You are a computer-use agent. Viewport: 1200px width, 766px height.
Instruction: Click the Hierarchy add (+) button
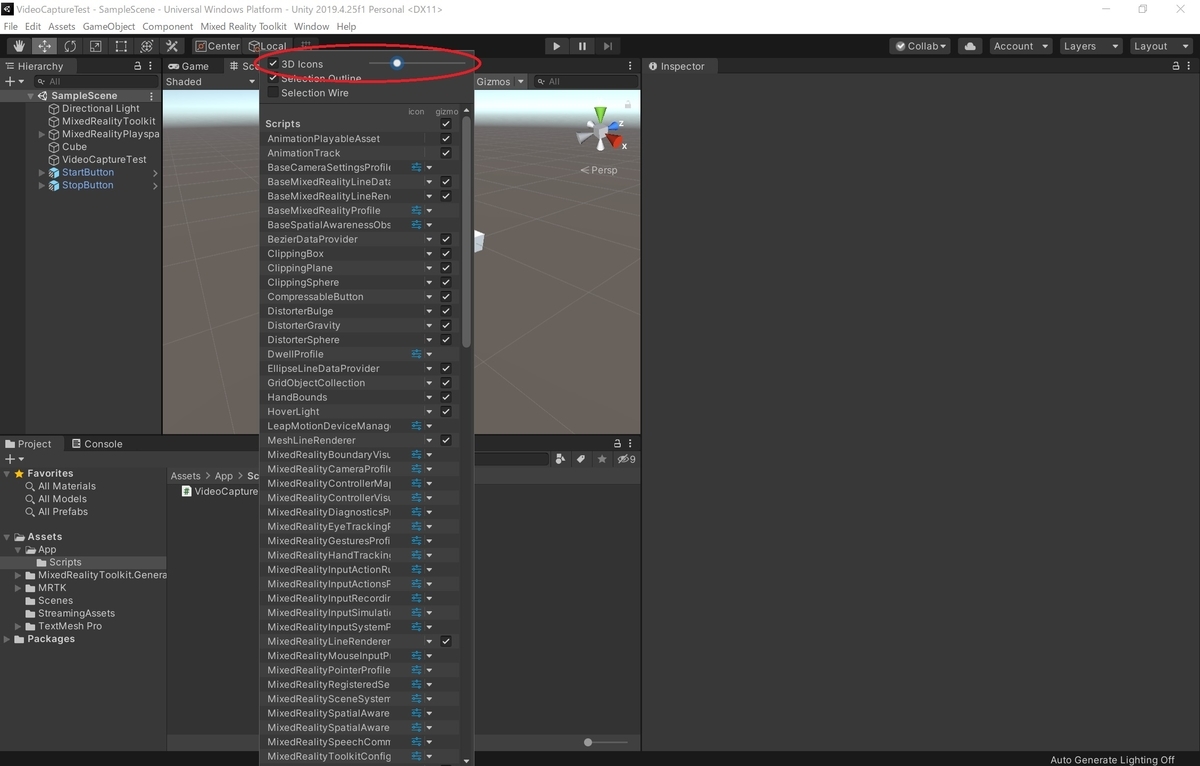click(x=13, y=81)
